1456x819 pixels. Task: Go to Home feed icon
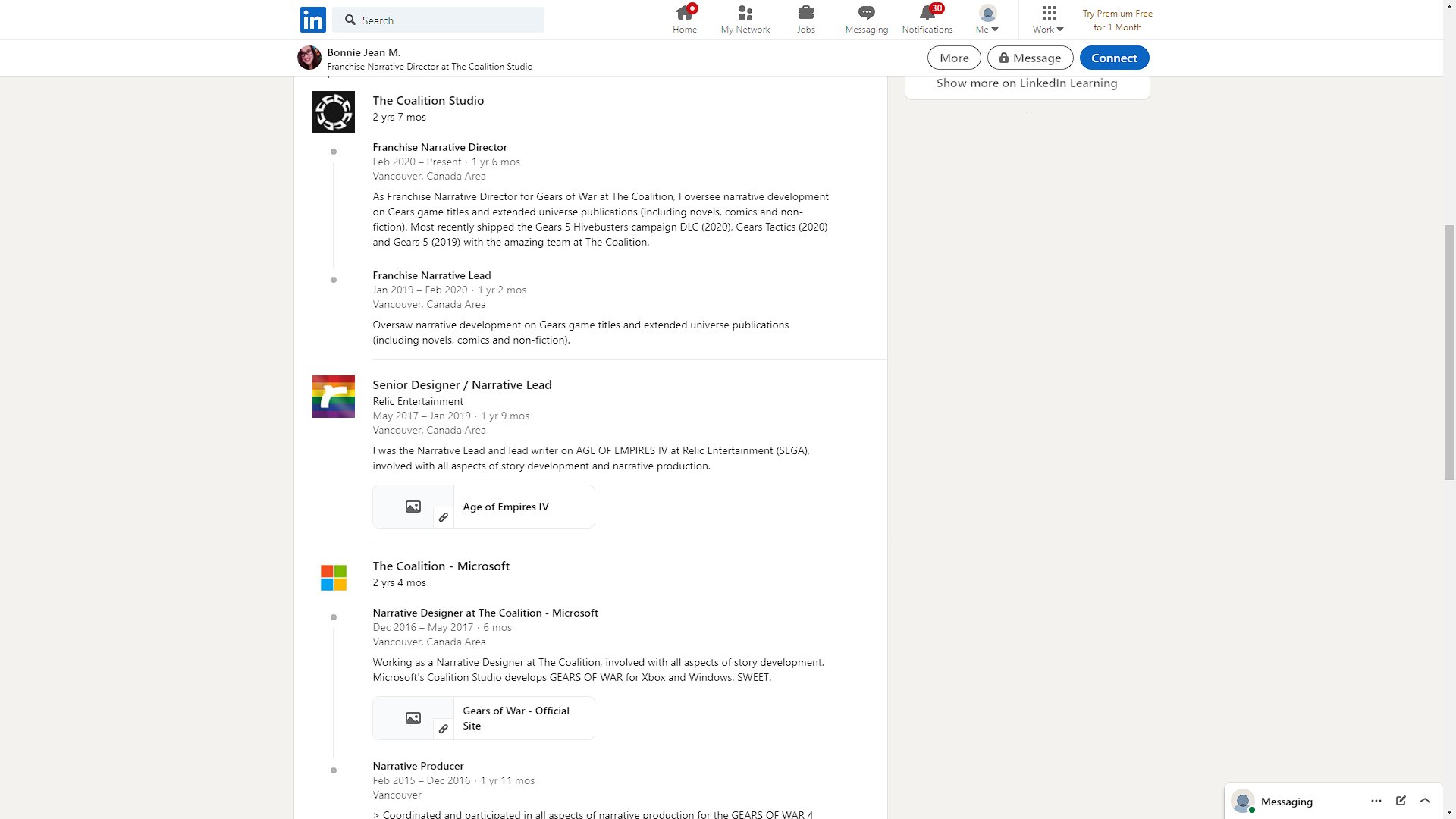pos(685,13)
